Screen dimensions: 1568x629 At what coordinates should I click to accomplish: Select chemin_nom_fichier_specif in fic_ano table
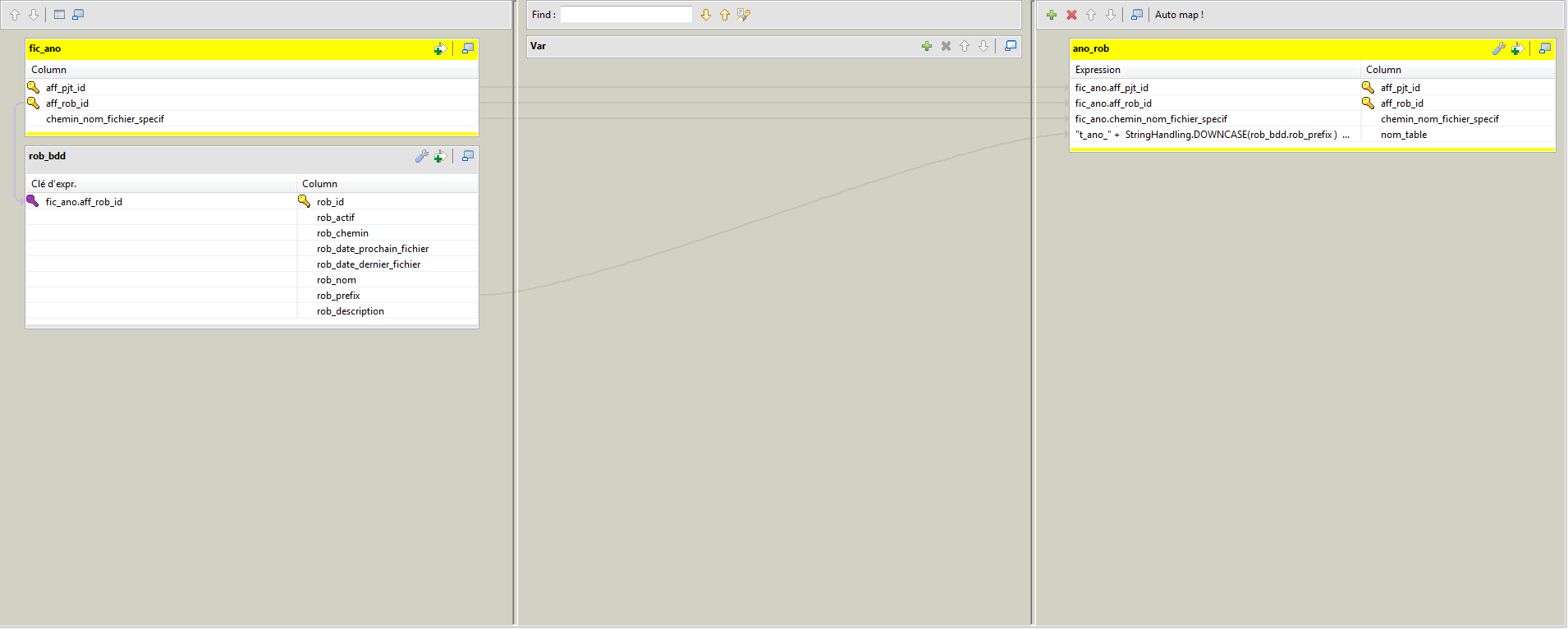pyautogui.click(x=252, y=119)
